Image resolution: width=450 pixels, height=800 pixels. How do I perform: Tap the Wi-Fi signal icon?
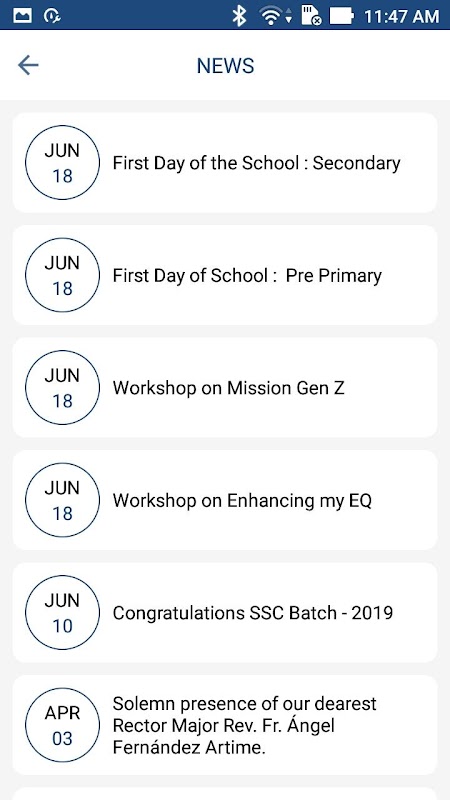click(276, 15)
